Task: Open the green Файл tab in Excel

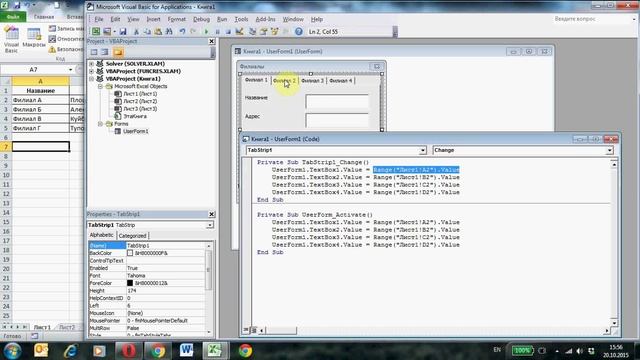Action: (x=13, y=17)
